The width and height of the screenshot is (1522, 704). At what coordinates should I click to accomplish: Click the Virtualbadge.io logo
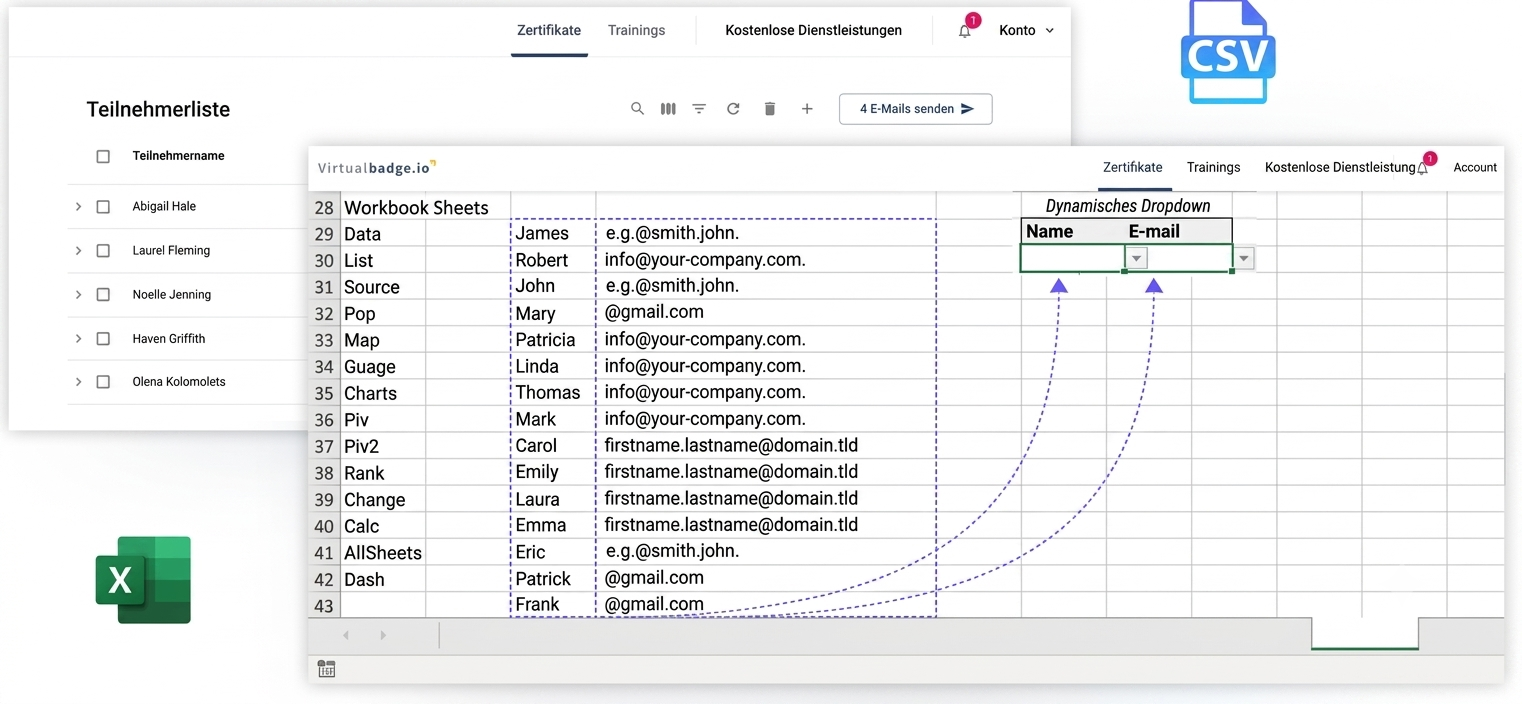pos(377,168)
